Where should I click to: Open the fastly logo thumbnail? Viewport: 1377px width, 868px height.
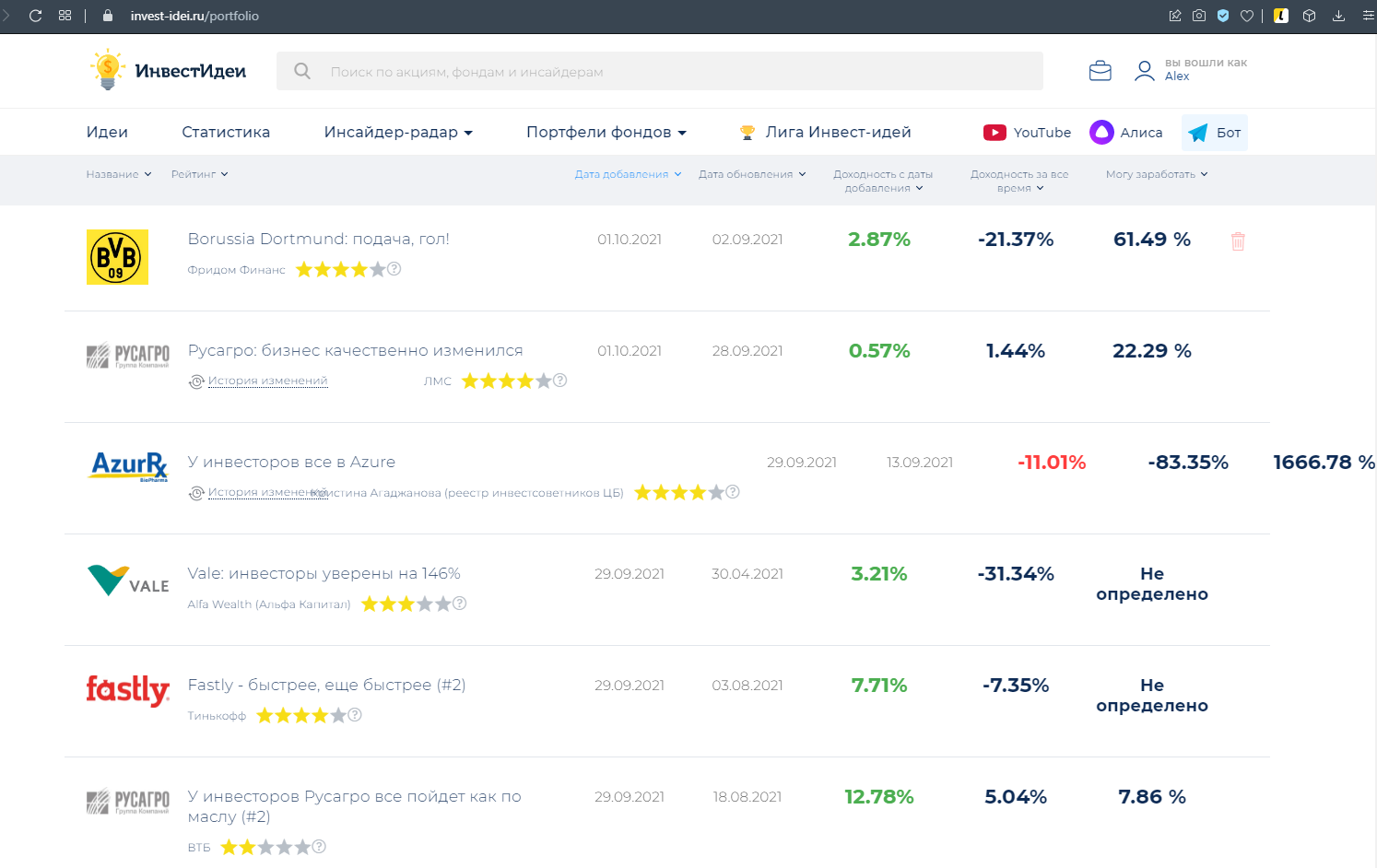pyautogui.click(x=128, y=690)
